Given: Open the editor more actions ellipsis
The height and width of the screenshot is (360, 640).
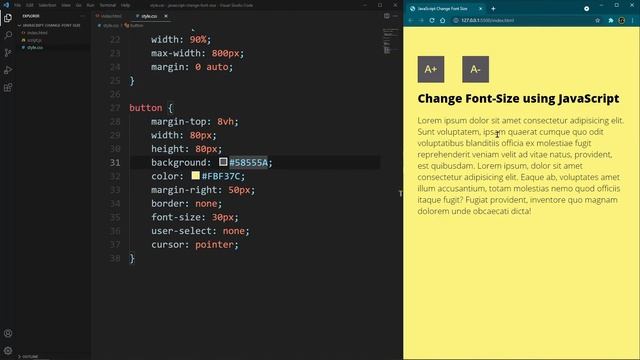Looking at the screenshot, I should pyautogui.click(x=395, y=16).
